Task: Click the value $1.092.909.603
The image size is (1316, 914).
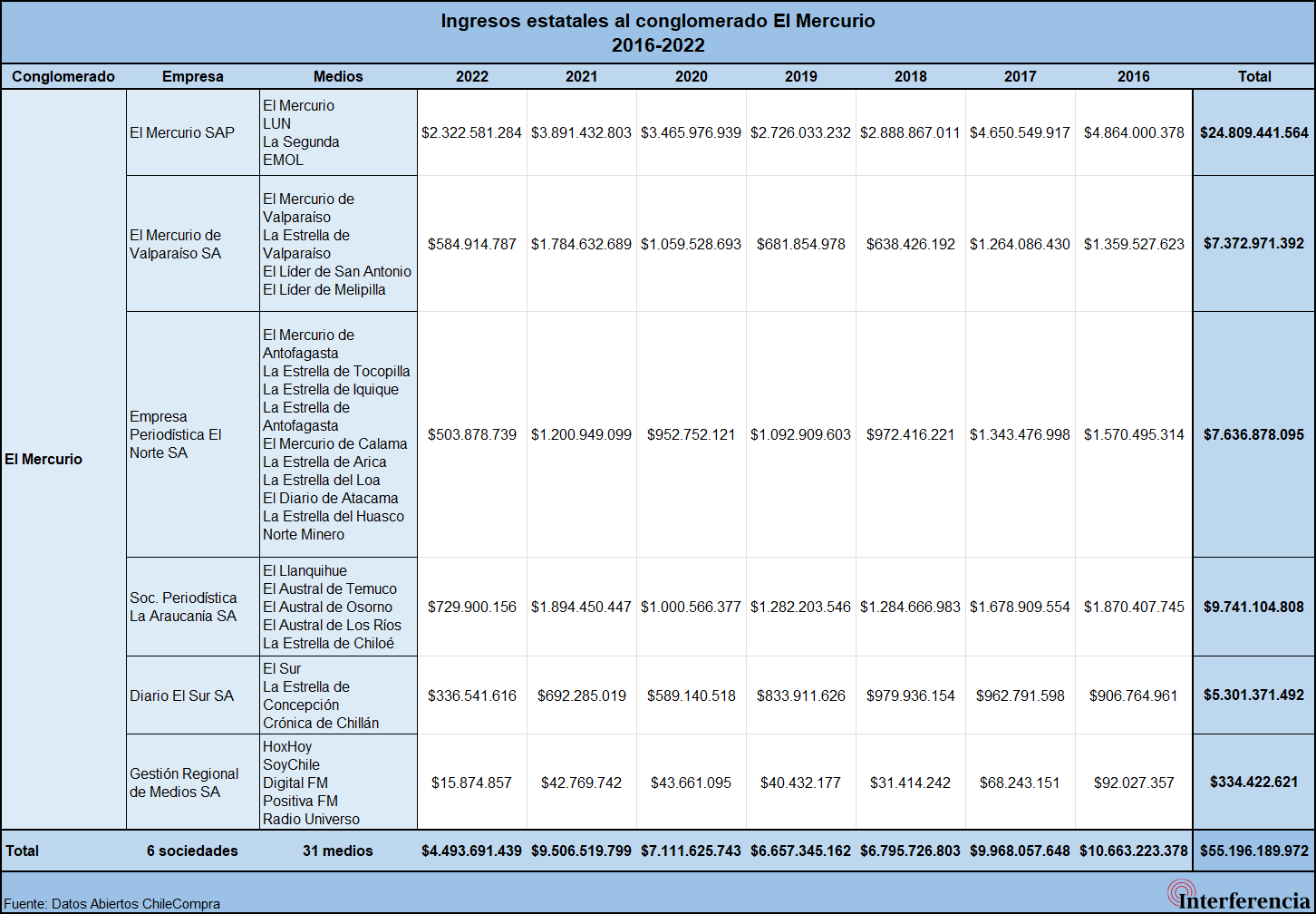Action: [800, 434]
